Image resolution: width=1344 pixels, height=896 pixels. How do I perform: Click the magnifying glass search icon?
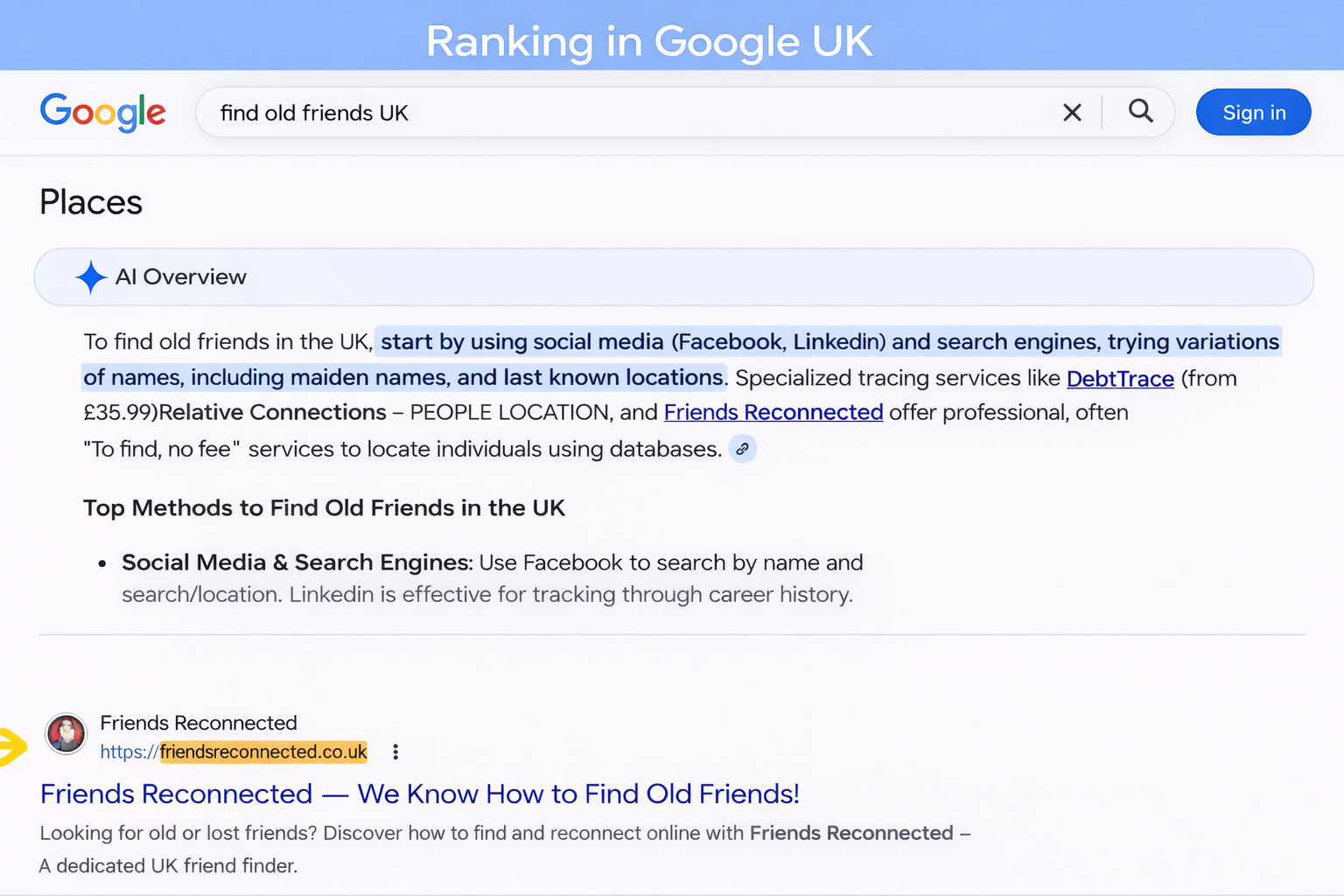pos(1140,111)
